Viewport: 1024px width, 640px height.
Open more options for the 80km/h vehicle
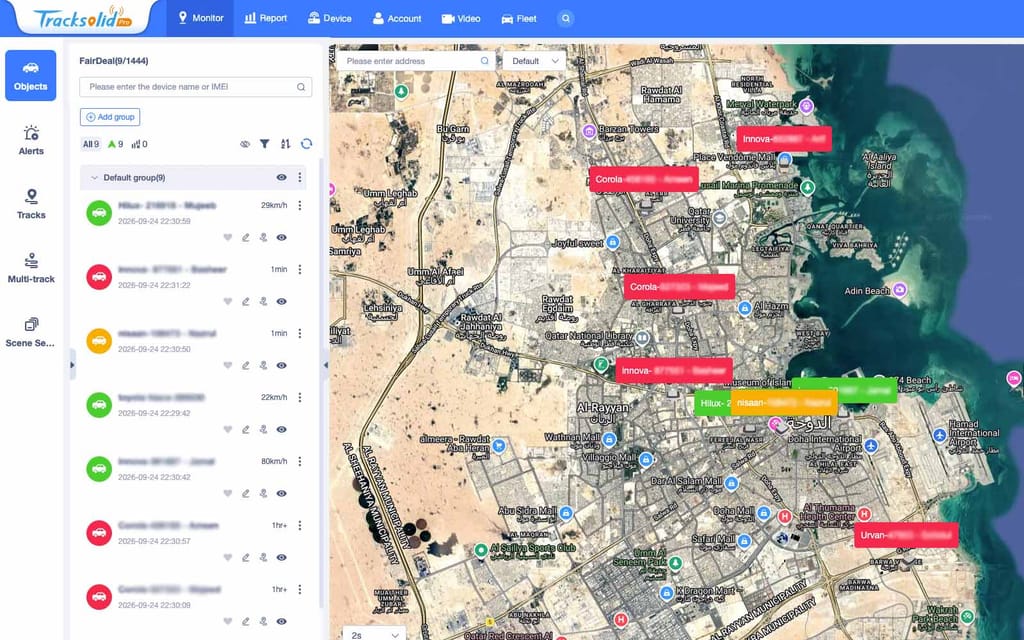[300, 461]
